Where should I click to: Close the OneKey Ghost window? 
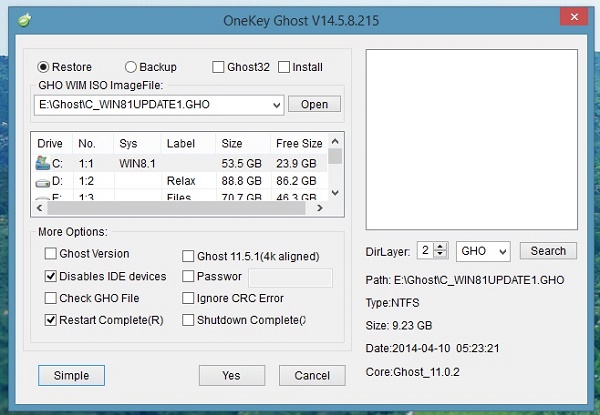point(574,17)
